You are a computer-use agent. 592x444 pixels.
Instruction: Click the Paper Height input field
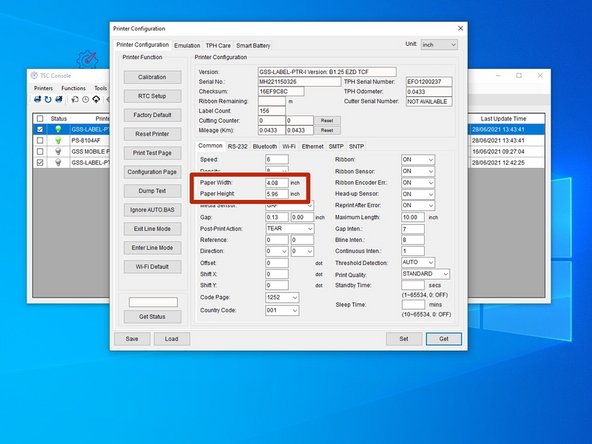coord(277,194)
